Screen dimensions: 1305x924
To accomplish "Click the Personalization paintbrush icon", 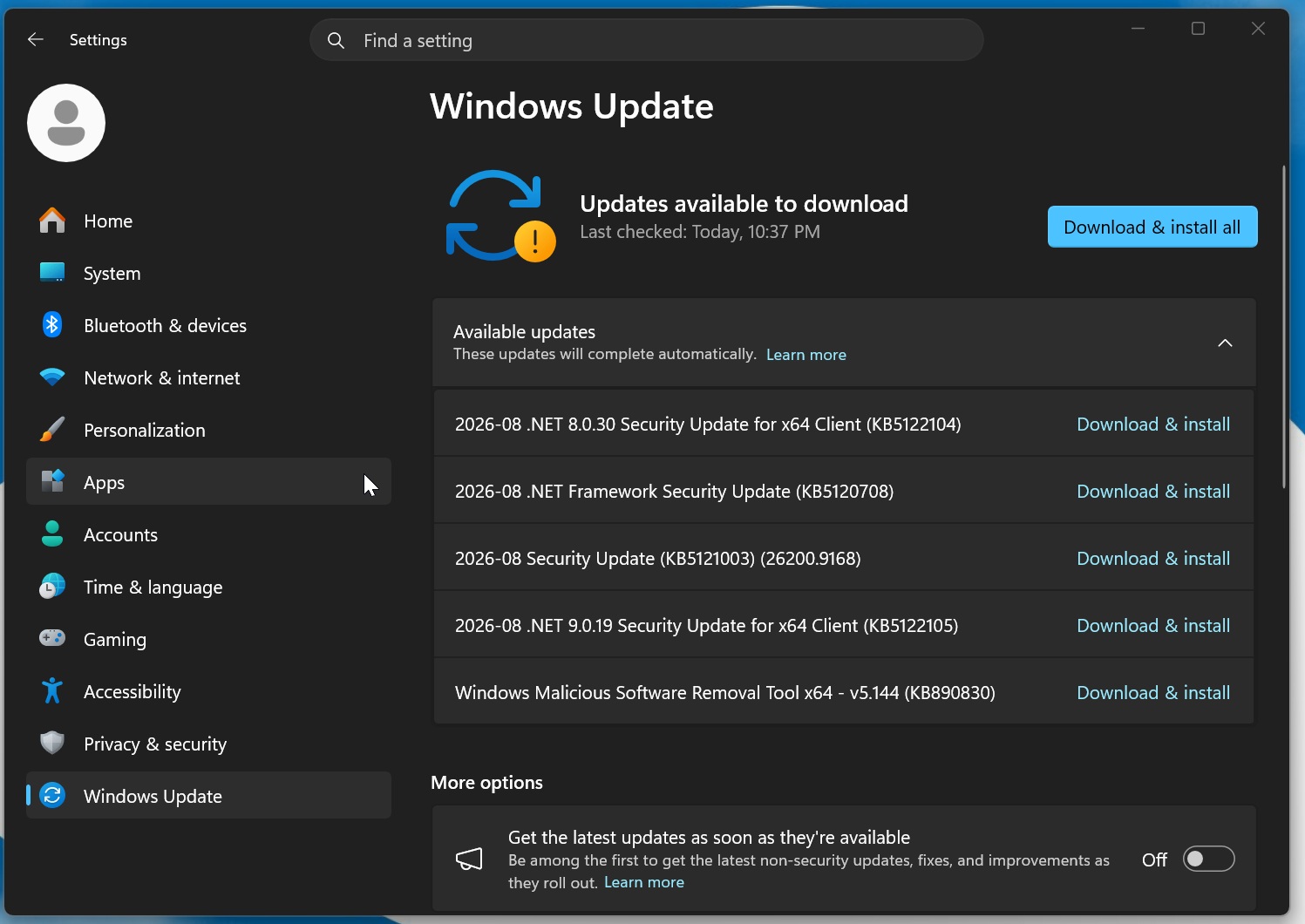I will tap(52, 430).
